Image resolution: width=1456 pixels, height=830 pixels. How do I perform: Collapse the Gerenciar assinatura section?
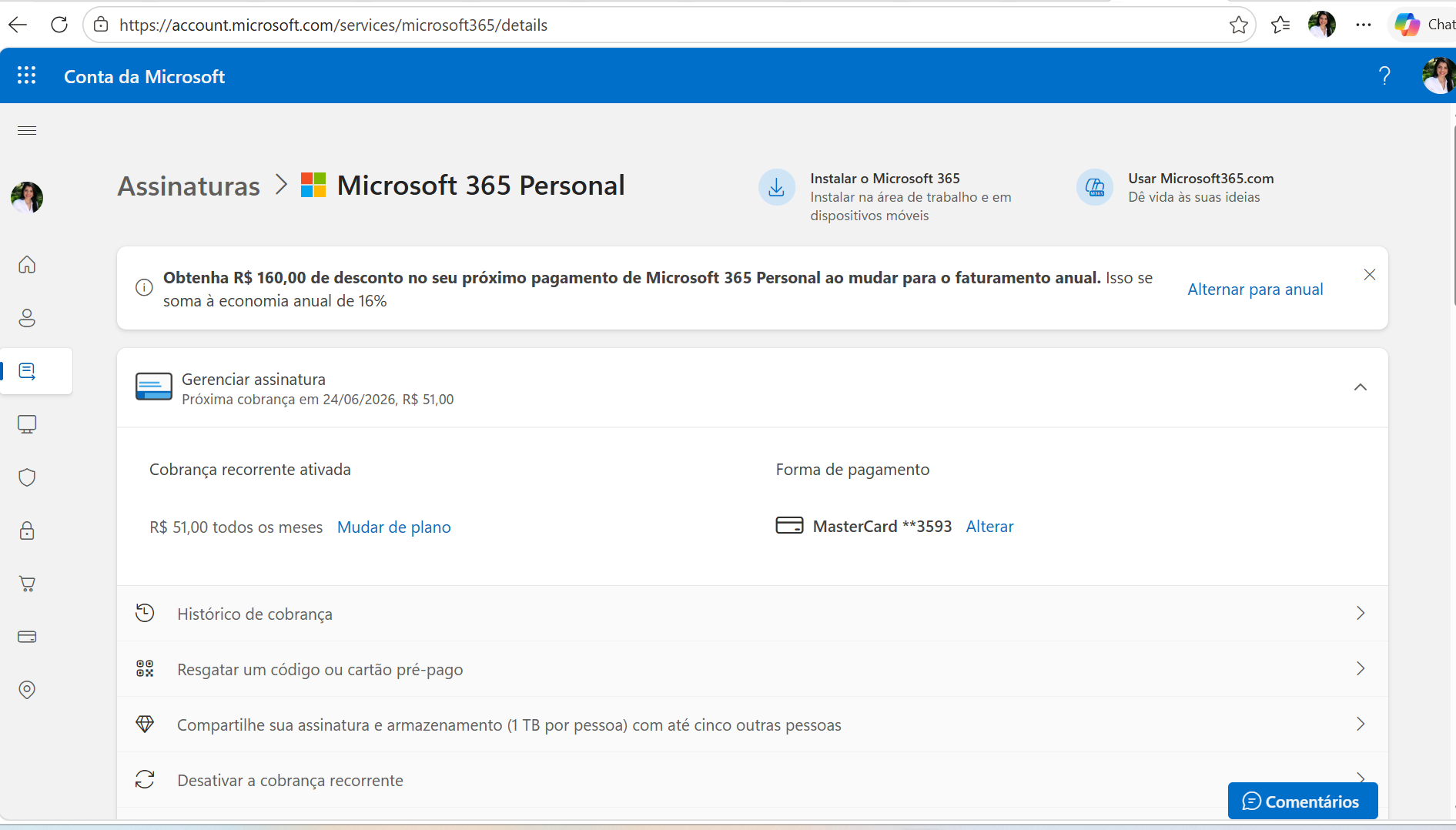click(1361, 387)
